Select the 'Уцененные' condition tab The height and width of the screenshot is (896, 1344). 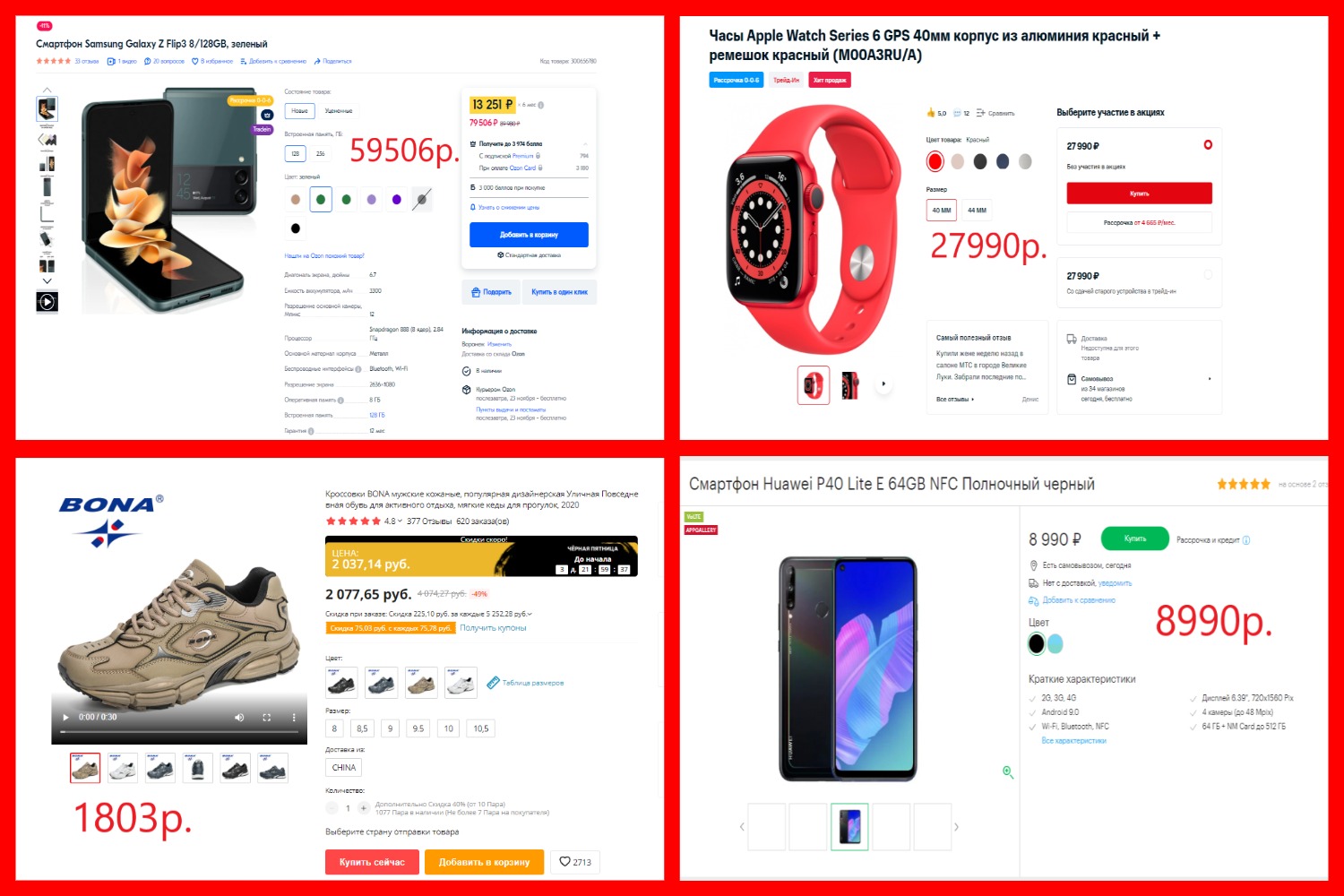[339, 111]
